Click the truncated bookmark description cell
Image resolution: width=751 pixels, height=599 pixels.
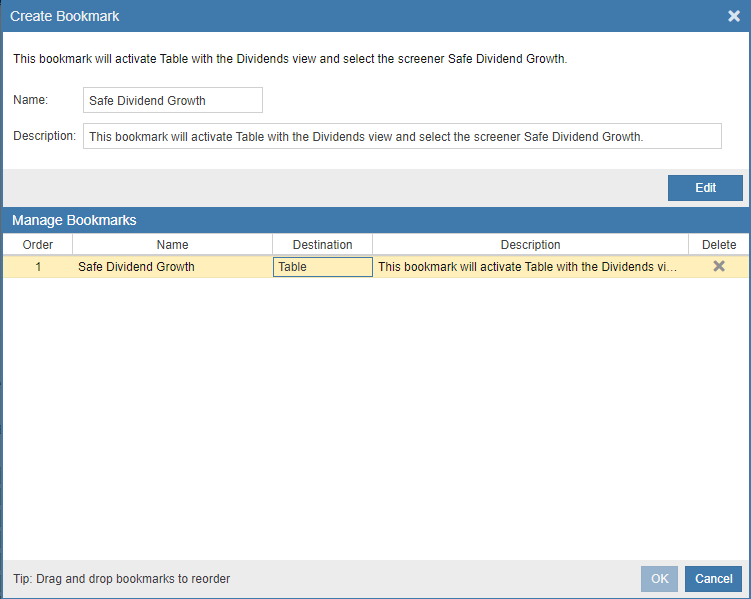point(527,267)
